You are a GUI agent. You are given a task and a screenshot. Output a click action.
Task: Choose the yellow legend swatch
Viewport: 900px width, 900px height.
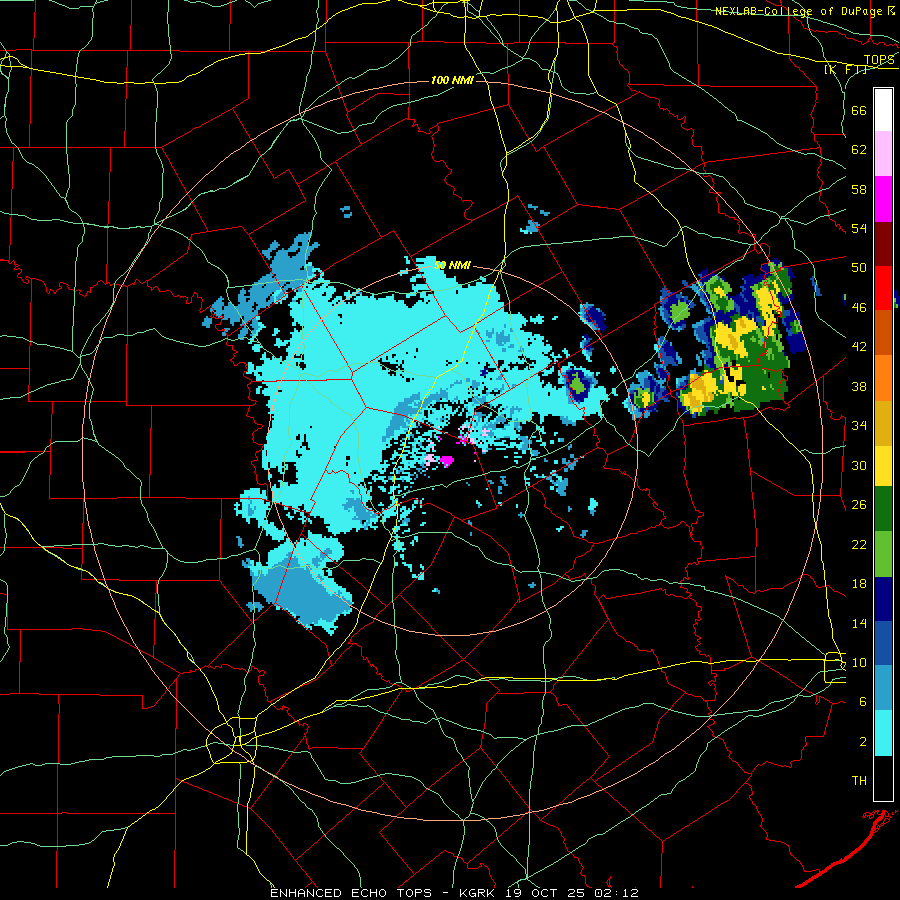click(883, 465)
